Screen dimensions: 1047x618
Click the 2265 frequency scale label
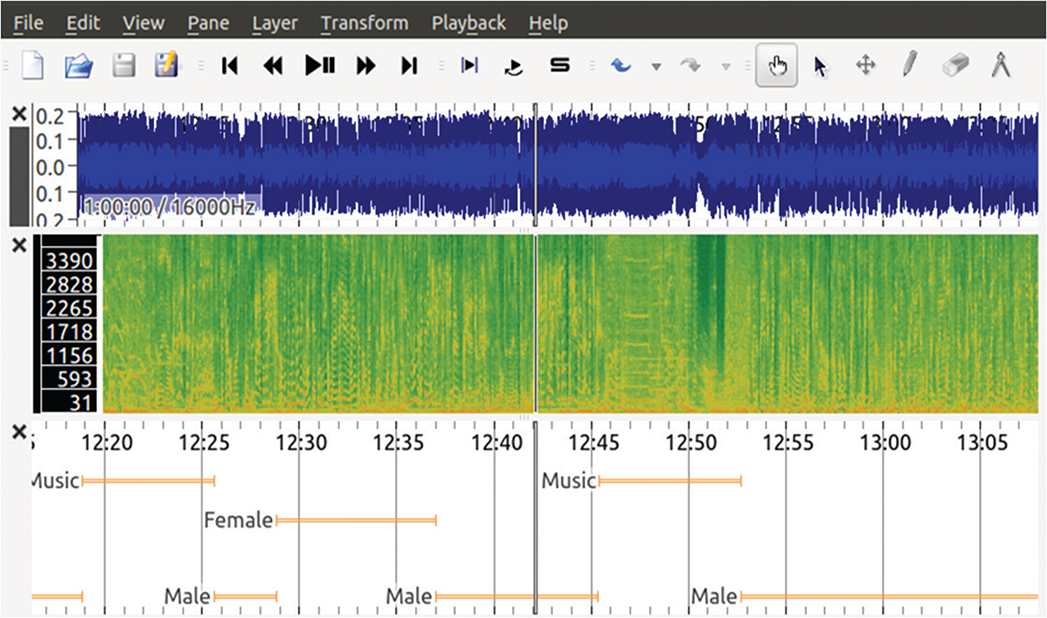point(69,308)
